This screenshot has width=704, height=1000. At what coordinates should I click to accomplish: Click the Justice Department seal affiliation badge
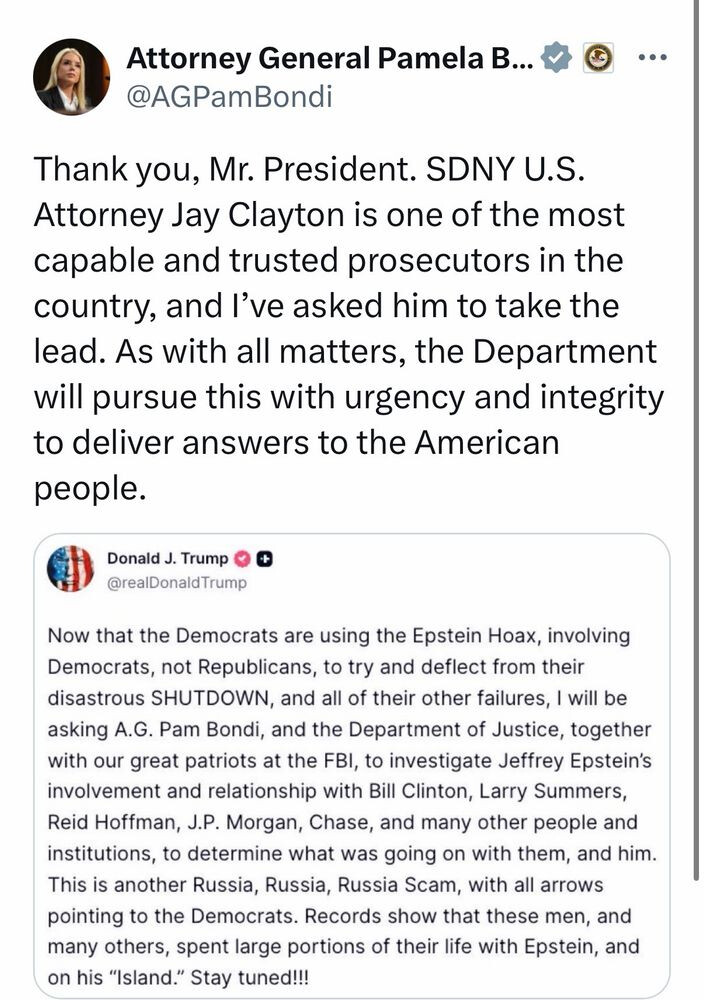coord(598,59)
